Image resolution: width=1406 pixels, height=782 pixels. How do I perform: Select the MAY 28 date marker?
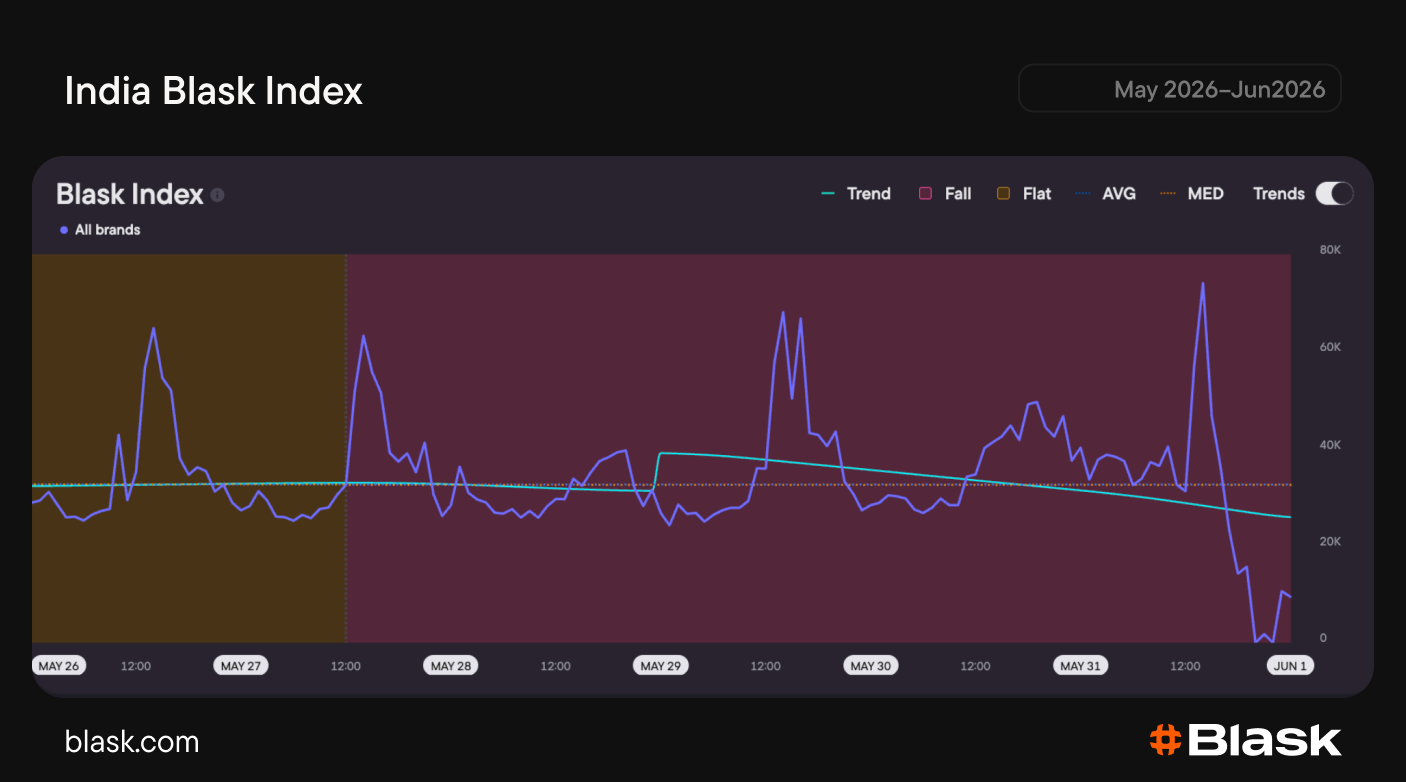coord(451,666)
